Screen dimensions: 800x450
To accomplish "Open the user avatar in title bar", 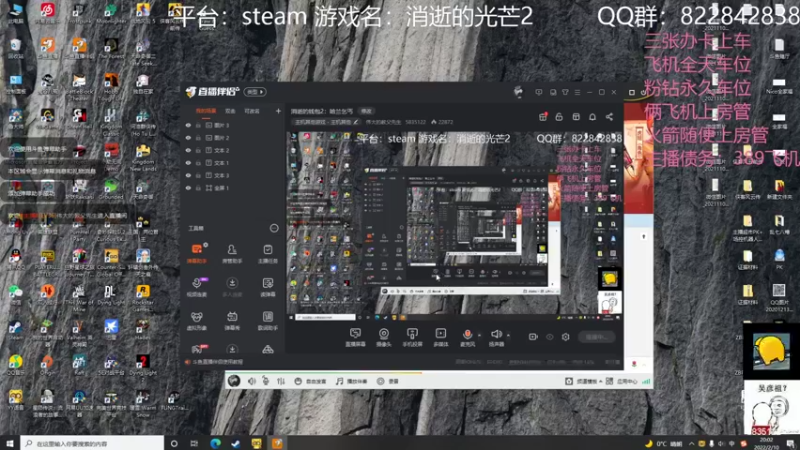I will tap(518, 92).
